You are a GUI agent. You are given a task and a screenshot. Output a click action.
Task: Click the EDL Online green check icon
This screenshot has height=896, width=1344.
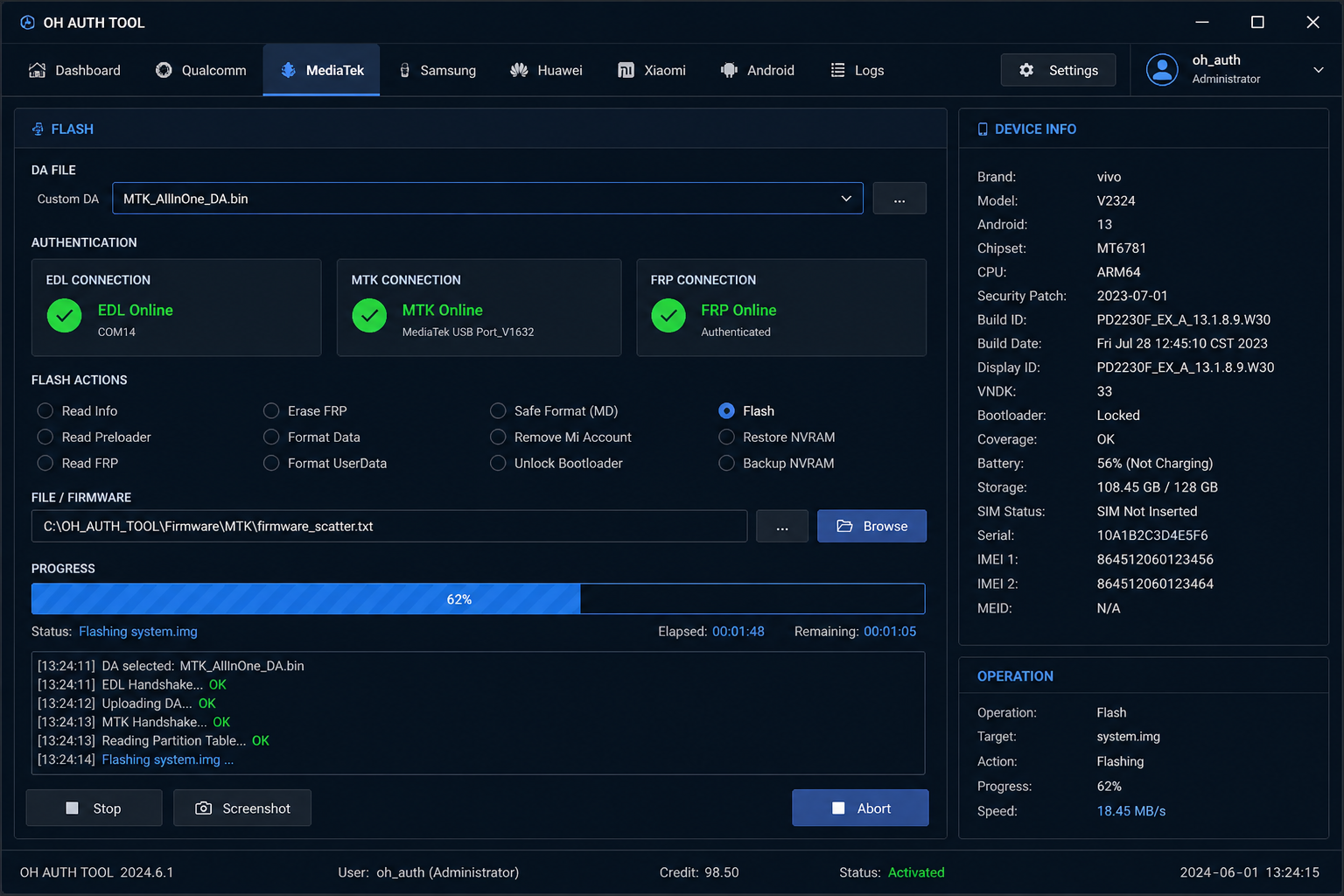coord(64,316)
